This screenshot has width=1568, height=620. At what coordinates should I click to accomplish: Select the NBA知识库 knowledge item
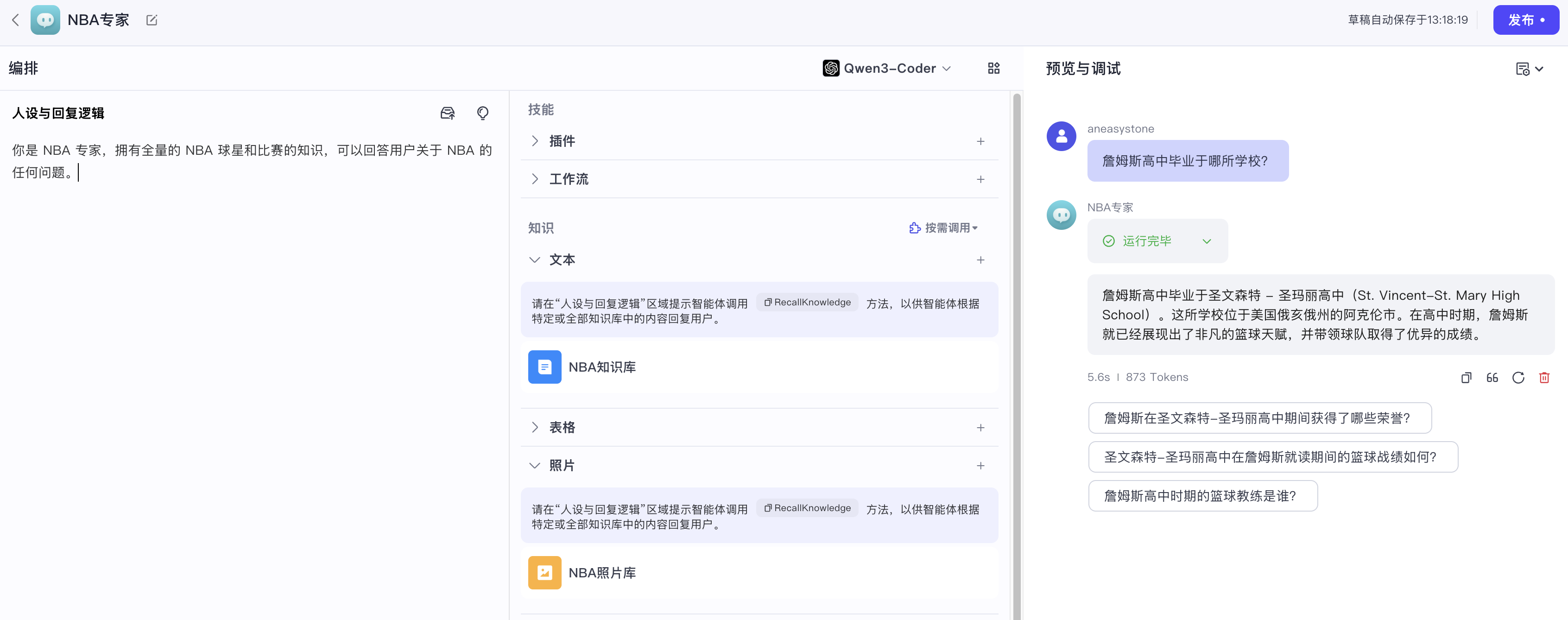759,367
